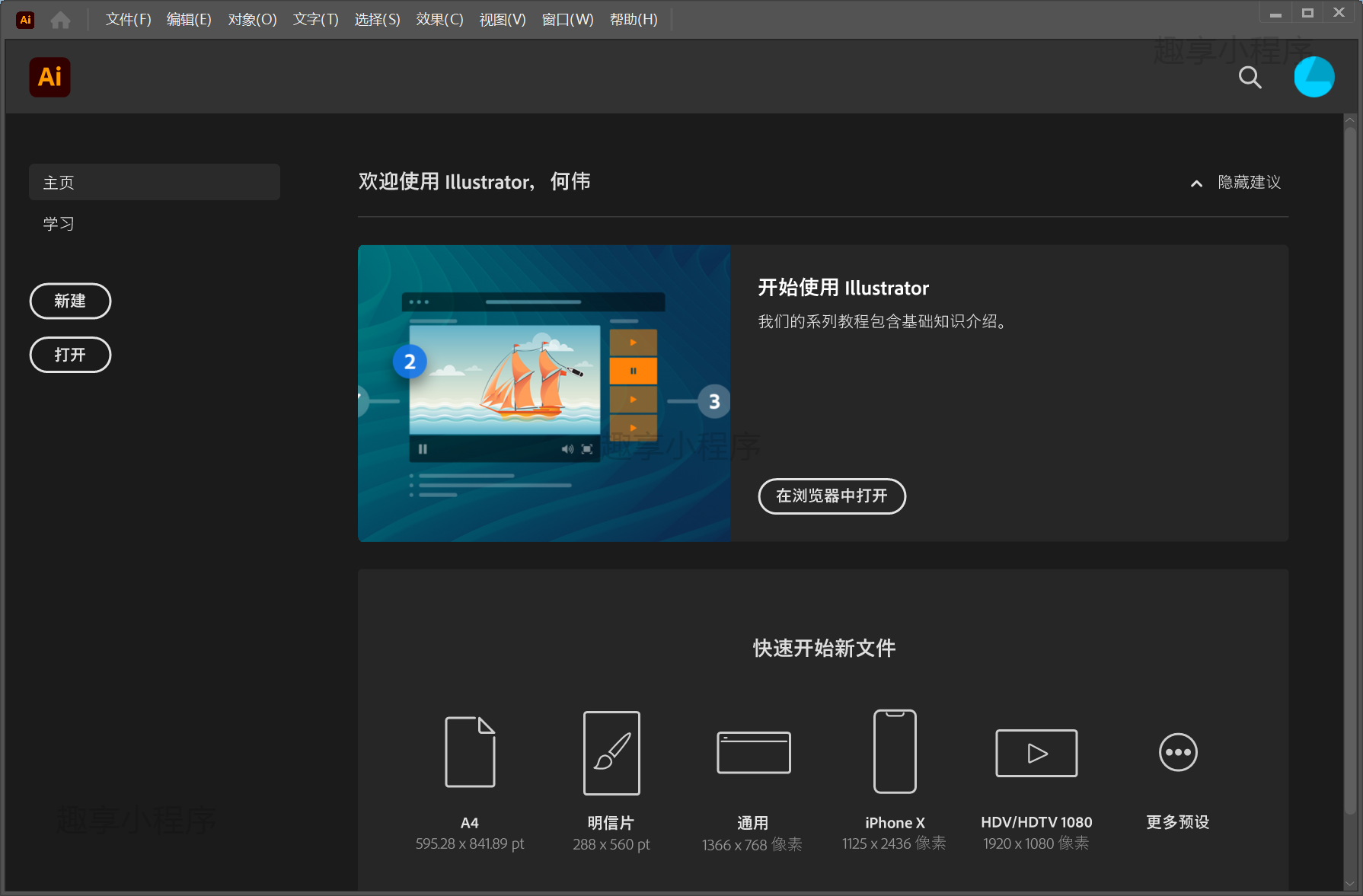Select the iPhone X preset icon
The width and height of the screenshot is (1363, 896).
click(895, 751)
